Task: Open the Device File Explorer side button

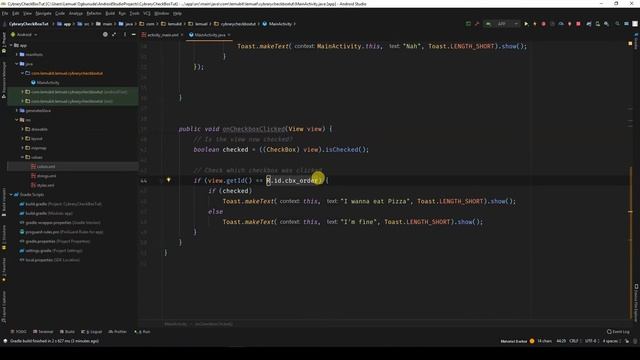Action: (636, 302)
